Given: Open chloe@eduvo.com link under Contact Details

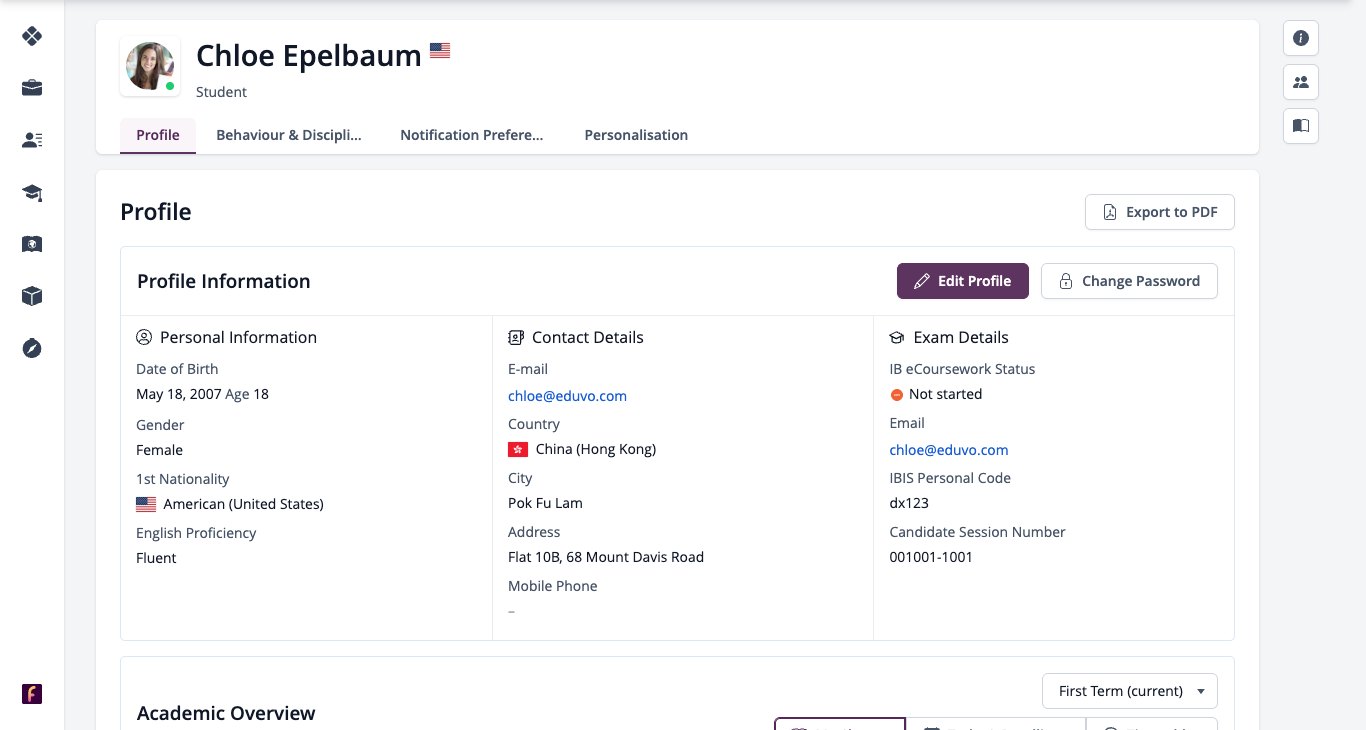Looking at the screenshot, I should pos(567,396).
